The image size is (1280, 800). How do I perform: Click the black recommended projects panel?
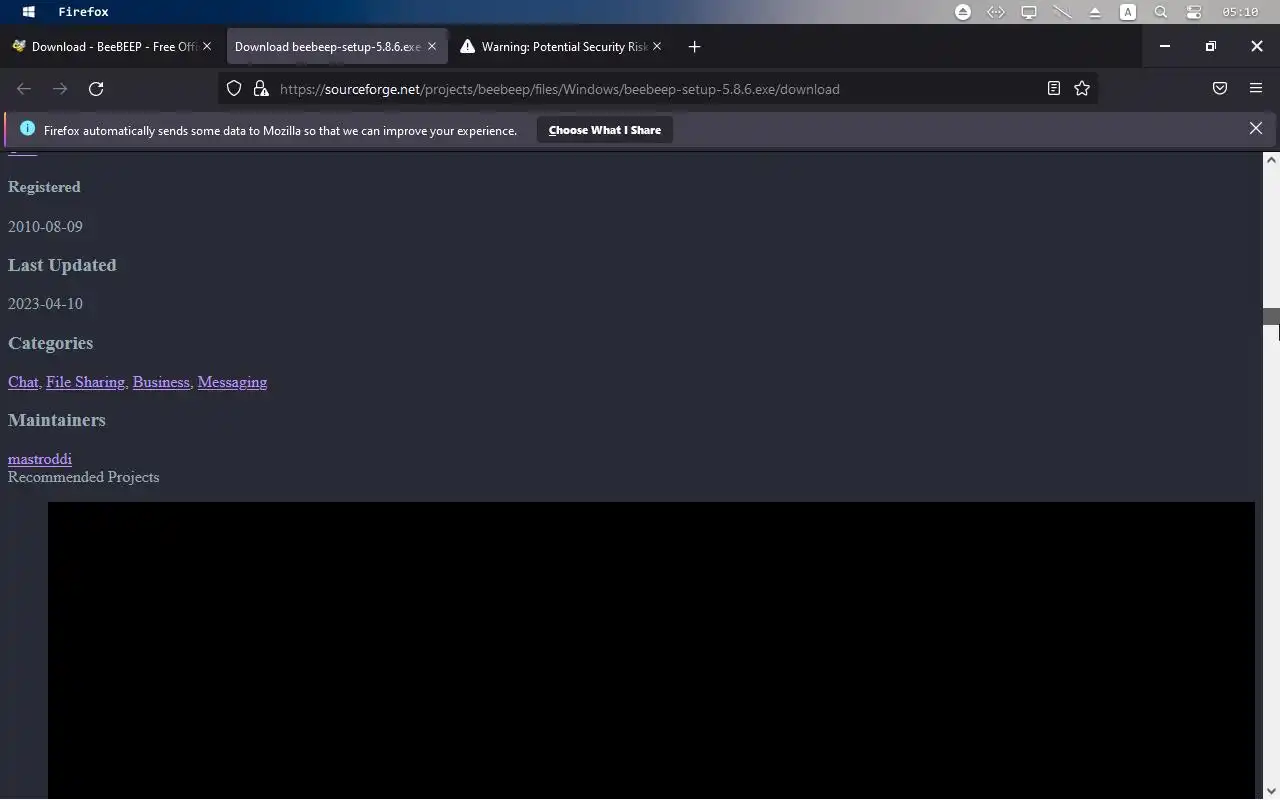point(651,650)
